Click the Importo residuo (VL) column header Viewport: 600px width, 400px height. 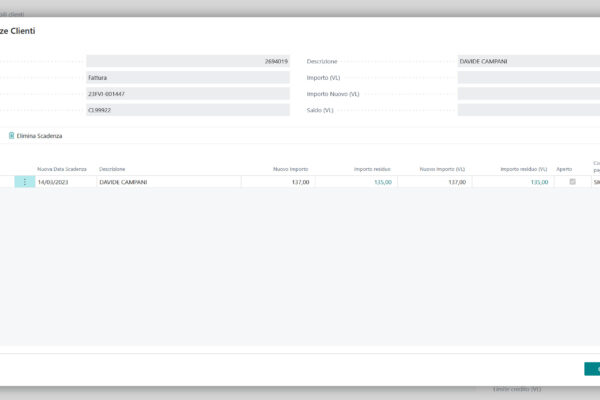click(x=524, y=169)
